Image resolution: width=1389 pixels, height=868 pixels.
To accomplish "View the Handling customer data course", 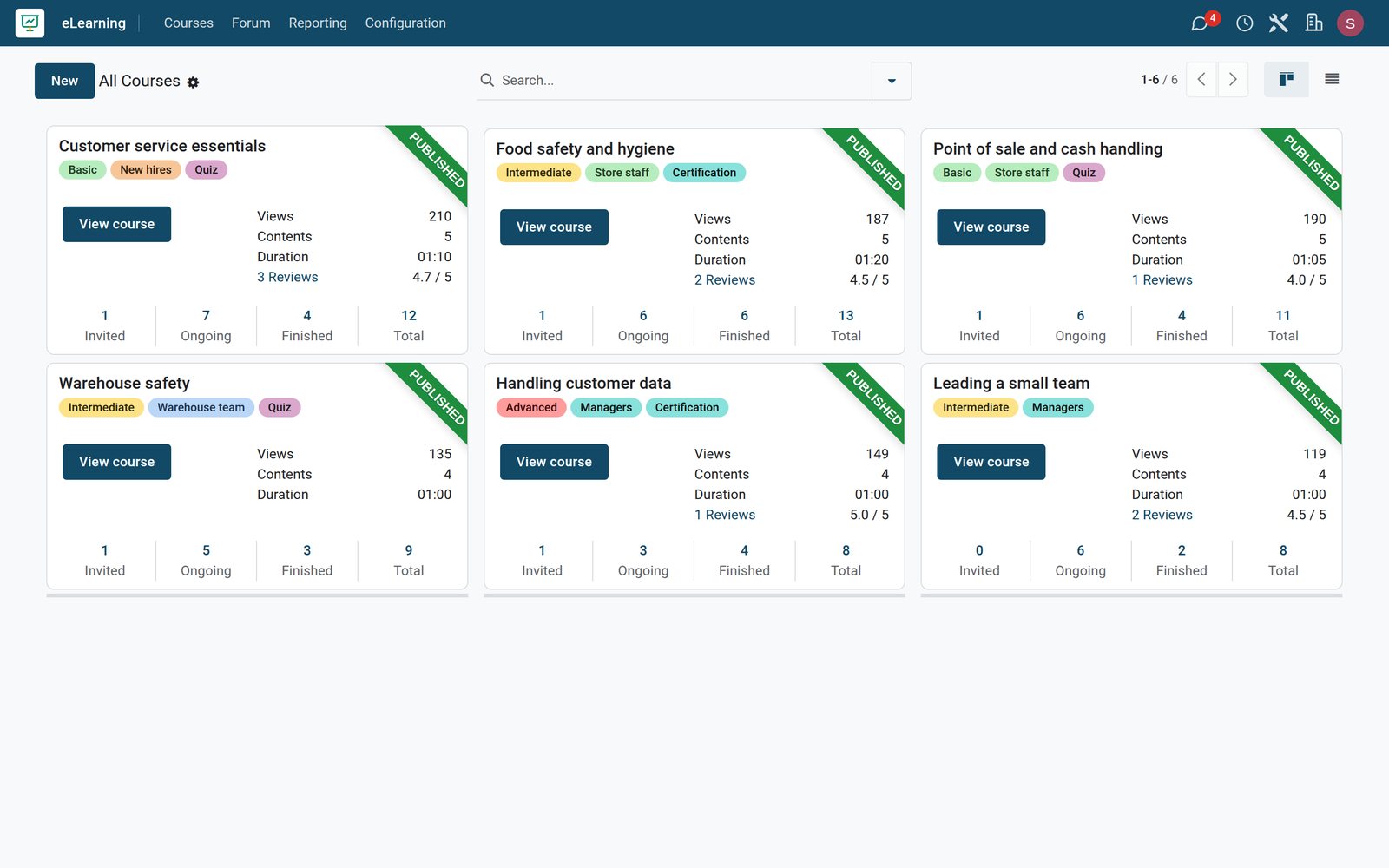I will 554,462.
